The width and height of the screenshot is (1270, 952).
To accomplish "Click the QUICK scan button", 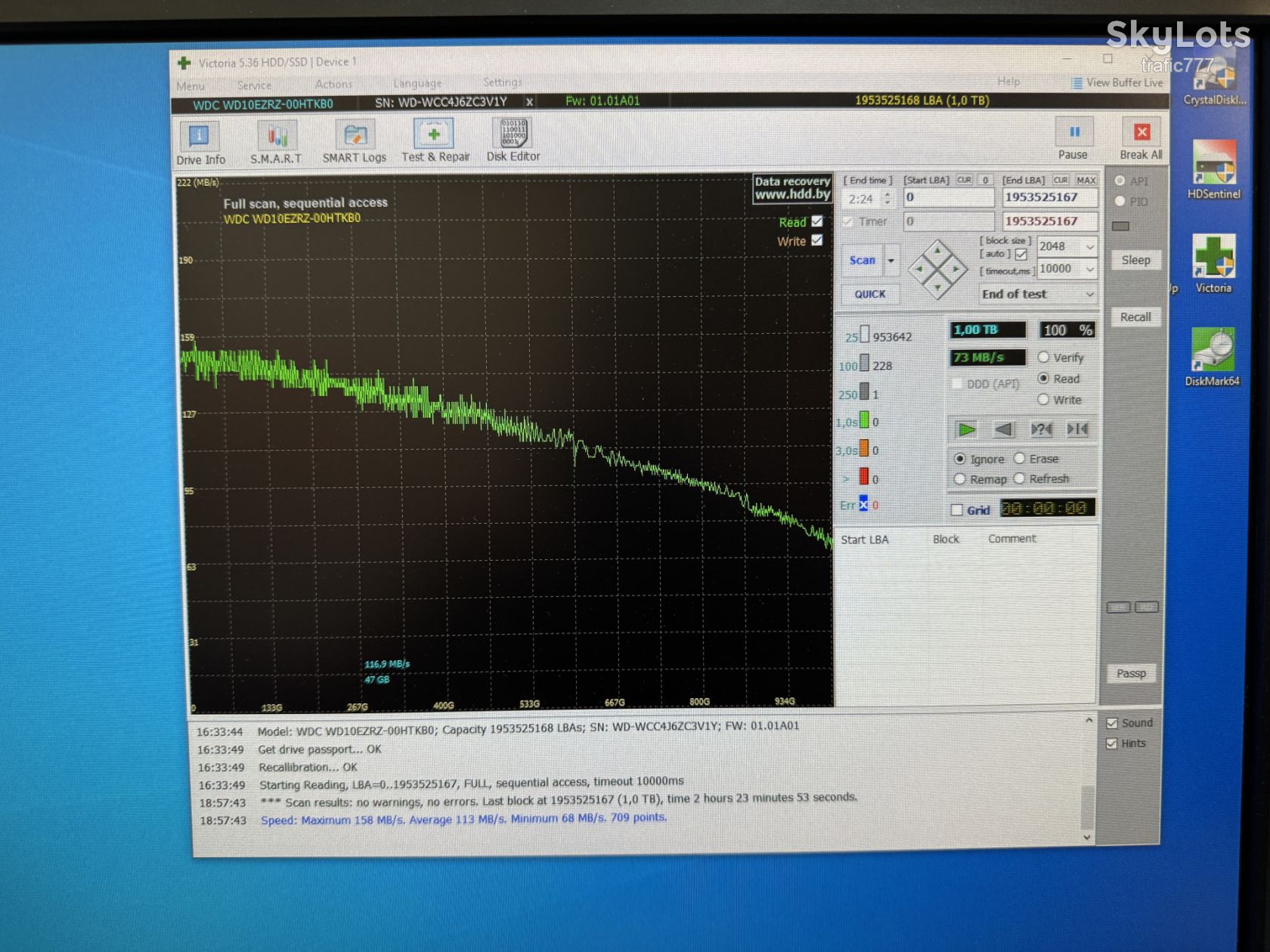I will click(870, 294).
